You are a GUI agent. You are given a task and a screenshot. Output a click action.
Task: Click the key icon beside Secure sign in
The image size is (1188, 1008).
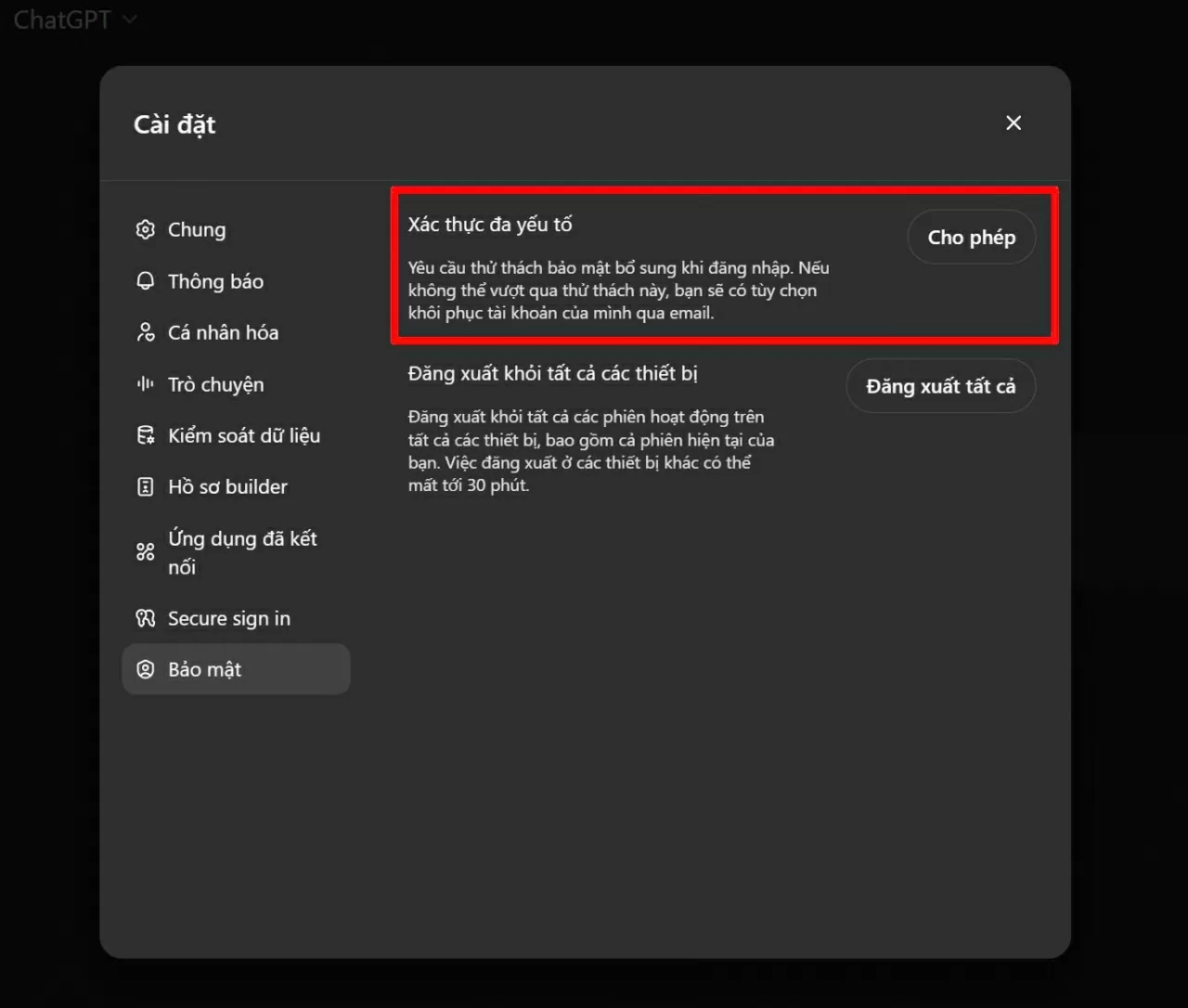tap(146, 618)
